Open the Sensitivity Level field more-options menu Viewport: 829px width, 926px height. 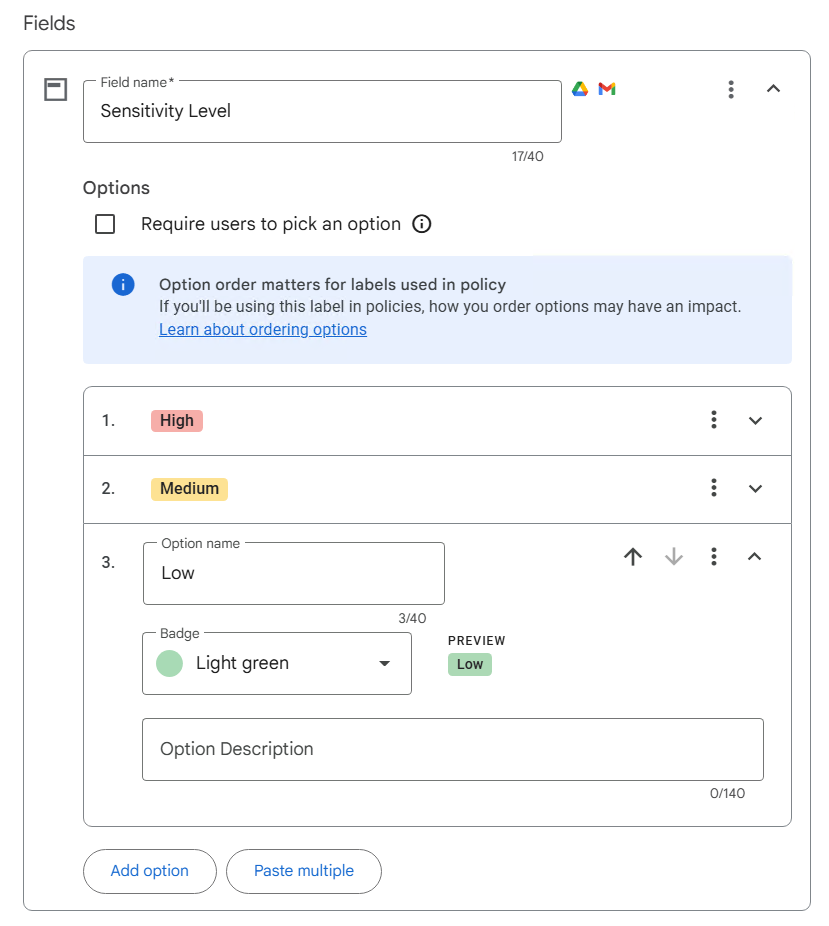pos(731,89)
